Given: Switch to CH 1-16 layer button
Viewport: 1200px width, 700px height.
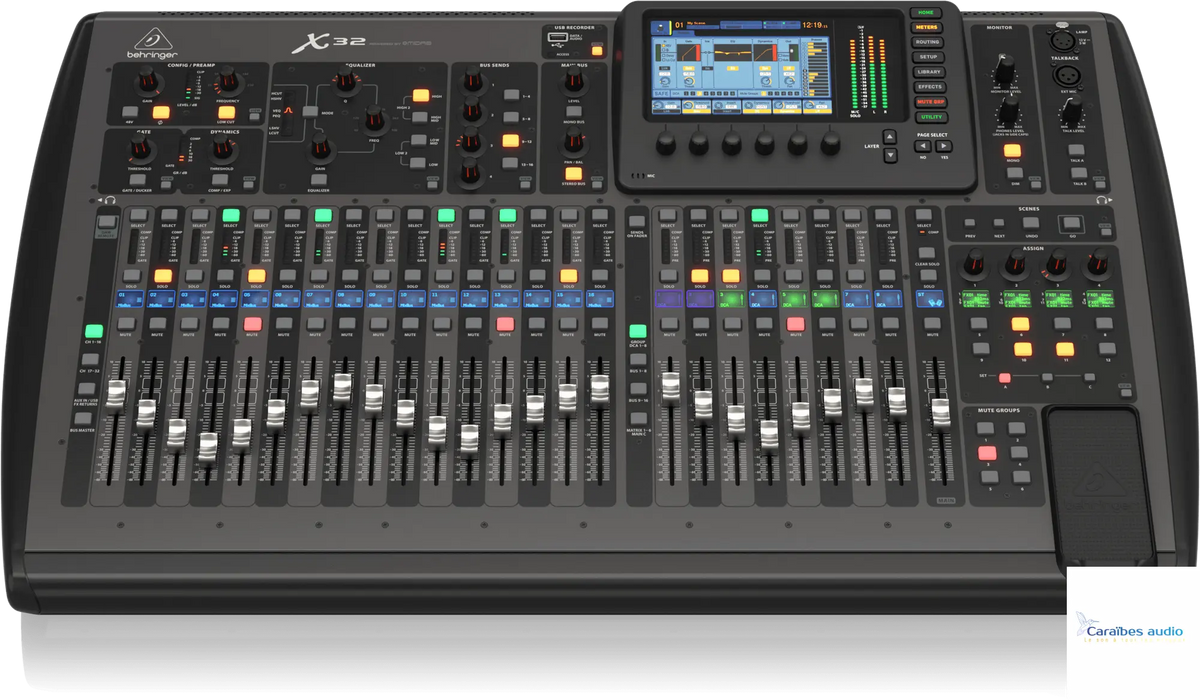Looking at the screenshot, I should pyautogui.click(x=94, y=331).
